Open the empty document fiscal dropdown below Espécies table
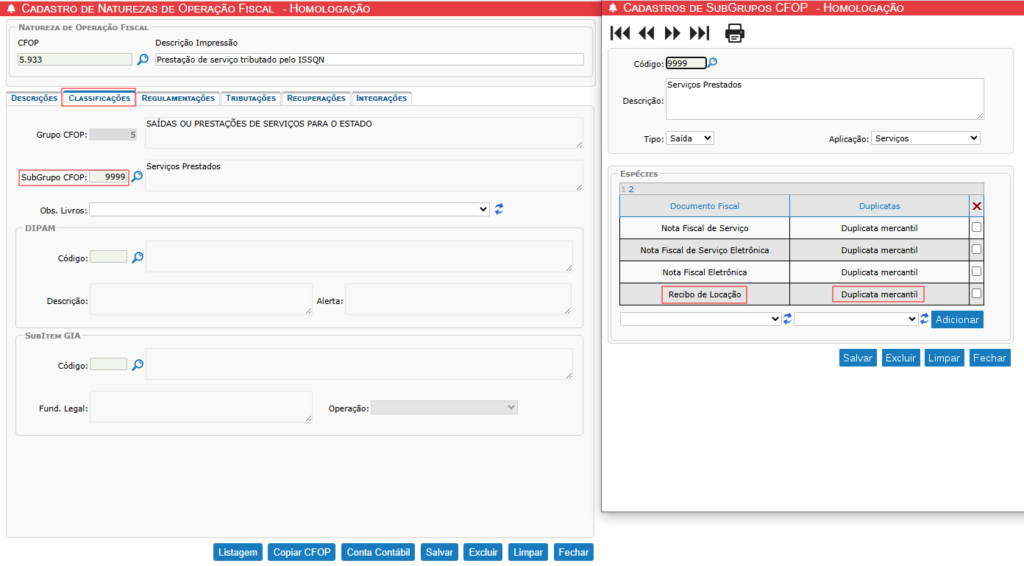The height and width of the screenshot is (566, 1024). (700, 319)
